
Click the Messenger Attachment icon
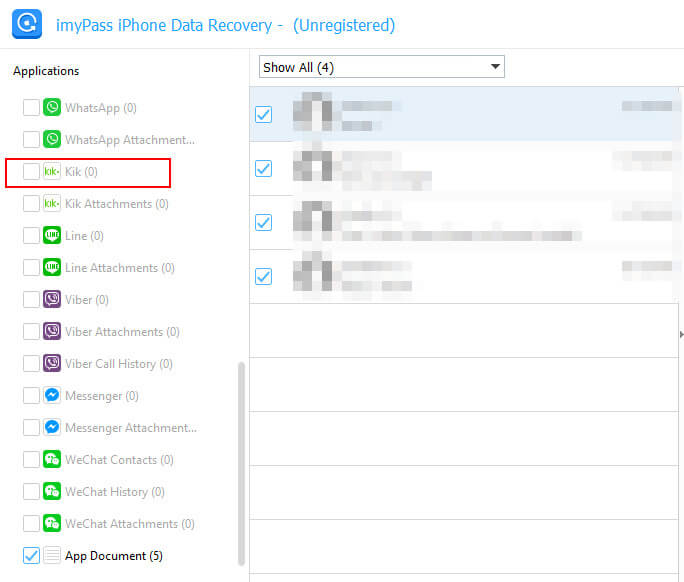tap(52, 427)
